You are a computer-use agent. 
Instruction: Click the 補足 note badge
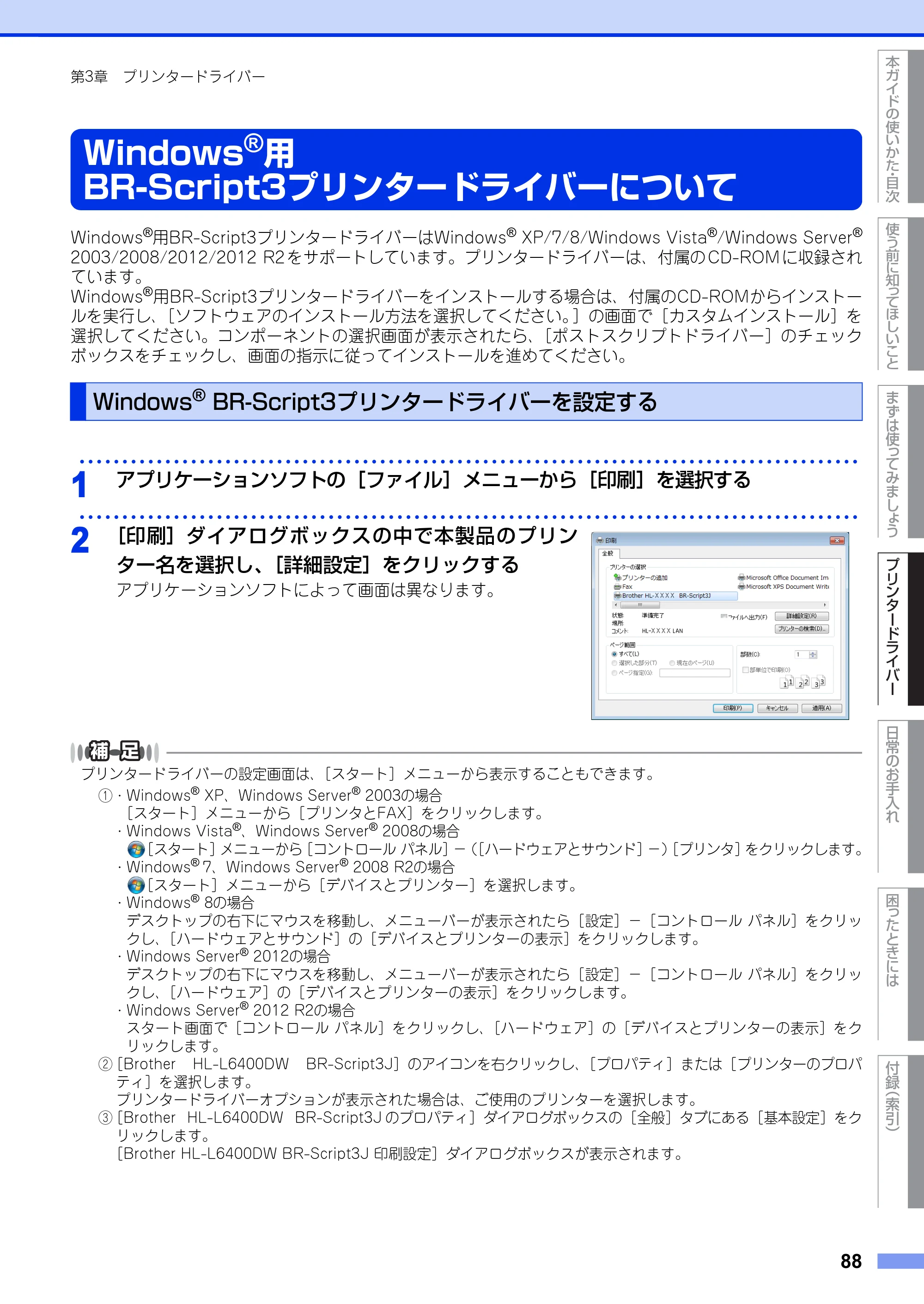(115, 751)
